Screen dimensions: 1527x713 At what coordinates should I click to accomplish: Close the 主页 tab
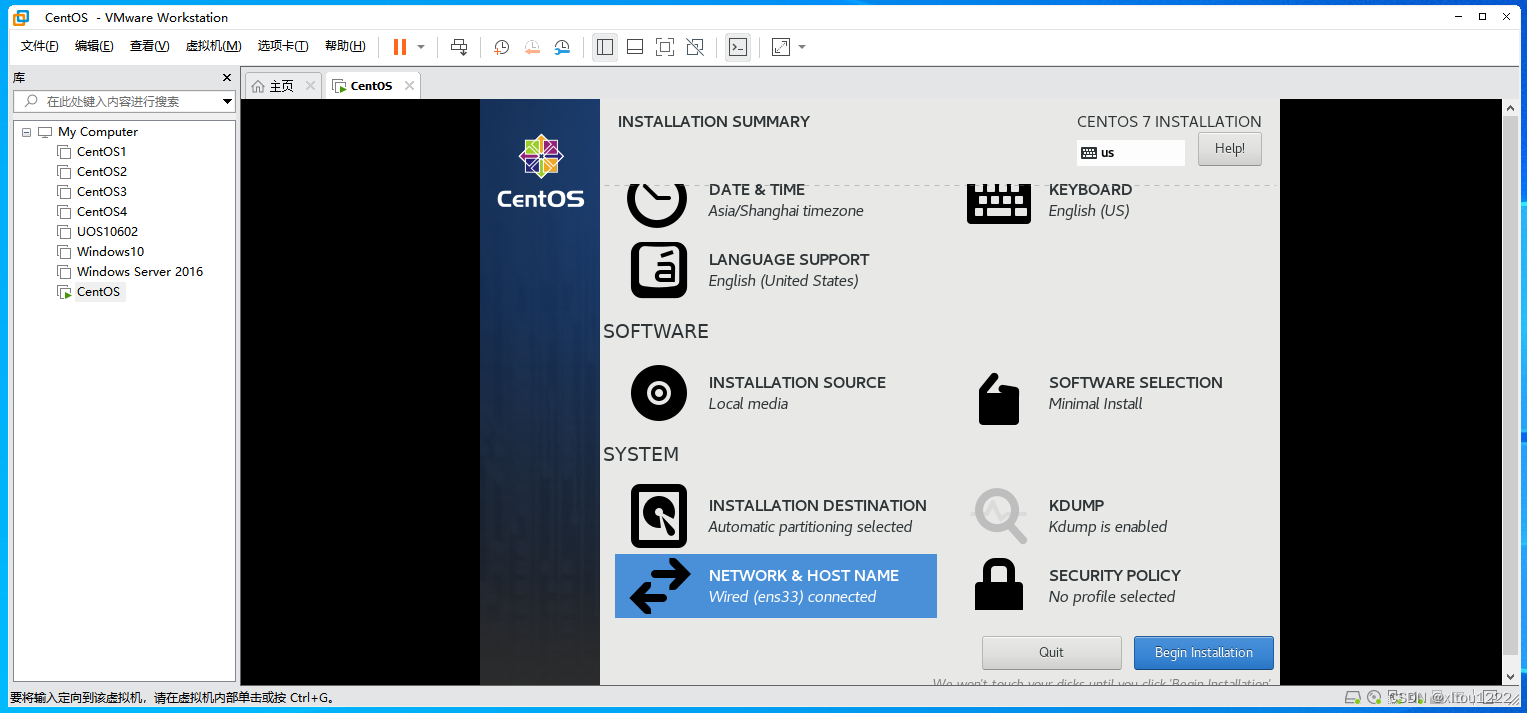(310, 86)
